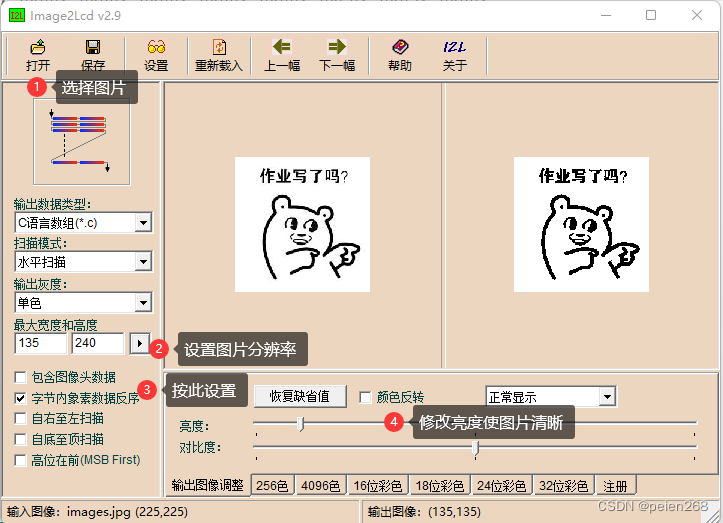The height and width of the screenshot is (523, 723).
Task: Adjust the 亮度 brightness slider handle
Action: click(300, 423)
